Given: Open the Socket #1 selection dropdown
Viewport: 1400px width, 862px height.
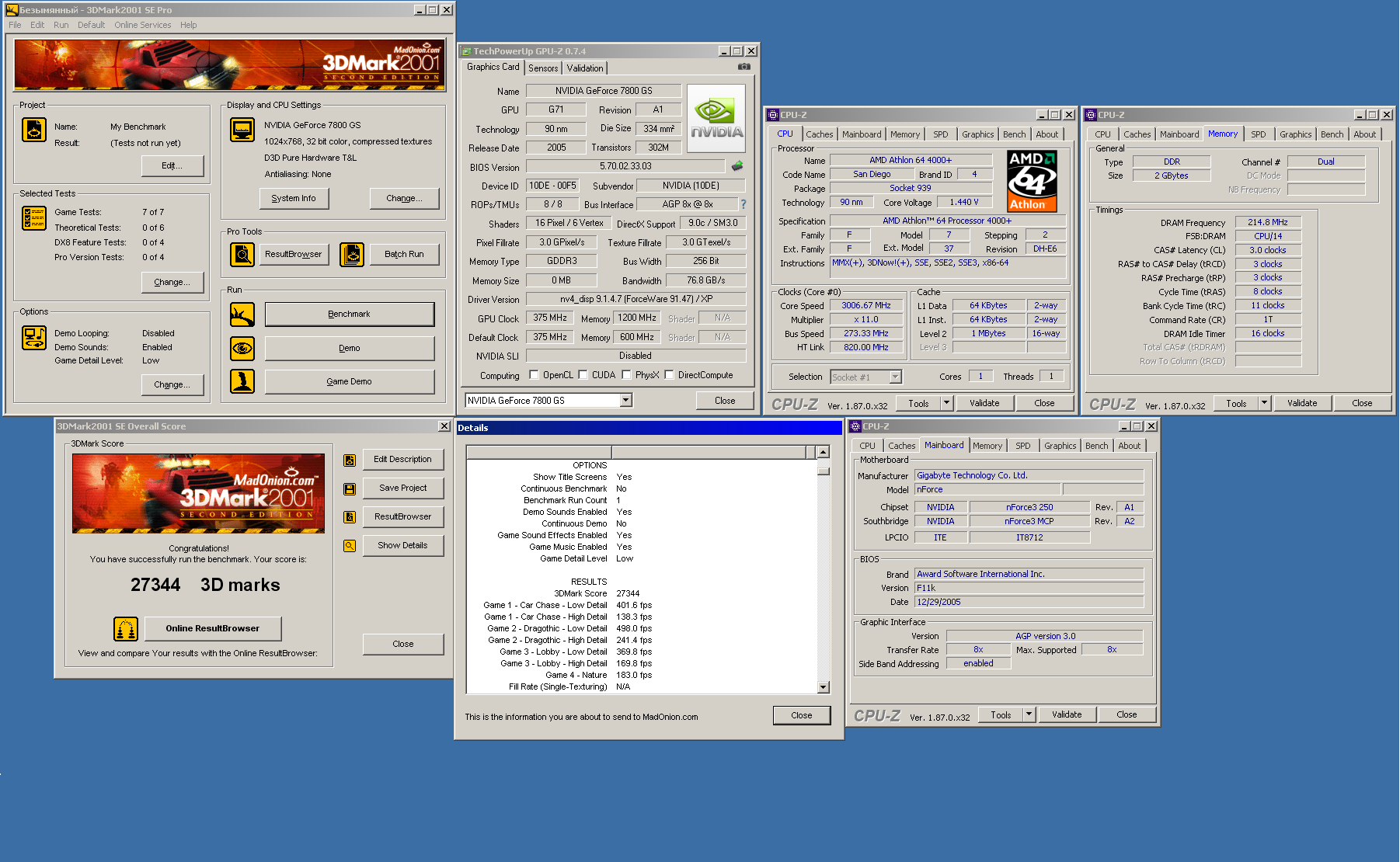Looking at the screenshot, I should 896,377.
